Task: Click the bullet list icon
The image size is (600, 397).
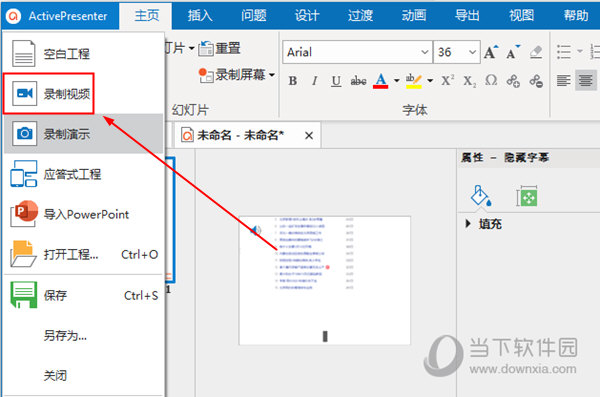Action: 564,52
